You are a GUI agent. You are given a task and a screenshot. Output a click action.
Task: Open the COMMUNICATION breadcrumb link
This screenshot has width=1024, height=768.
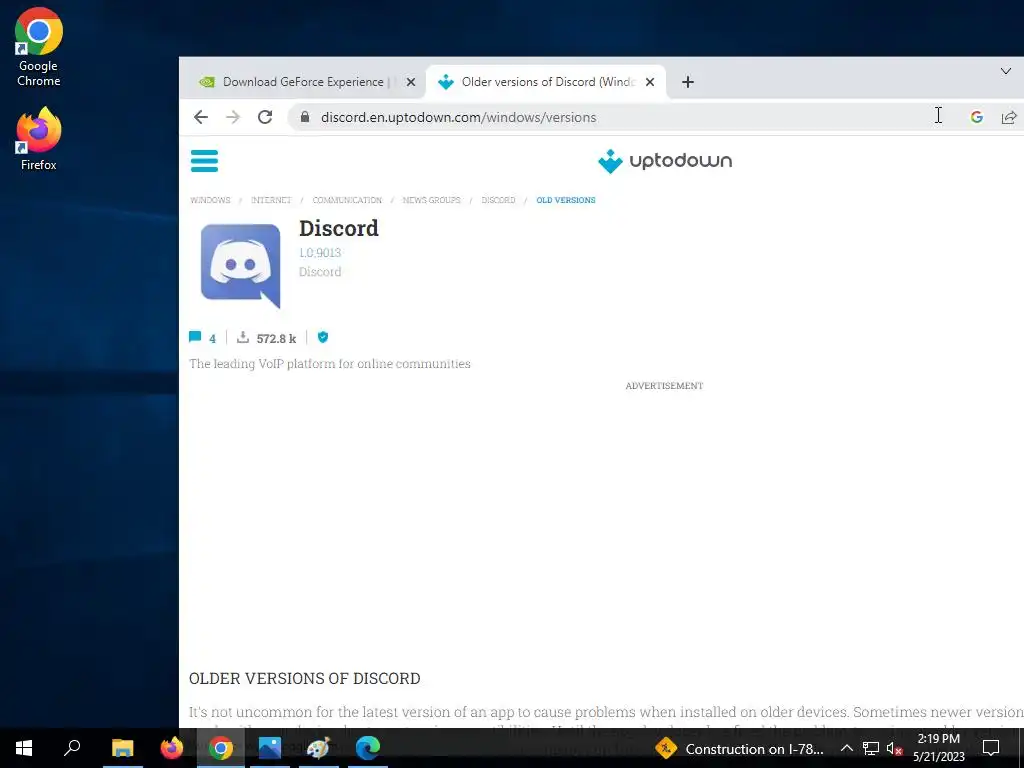(347, 200)
